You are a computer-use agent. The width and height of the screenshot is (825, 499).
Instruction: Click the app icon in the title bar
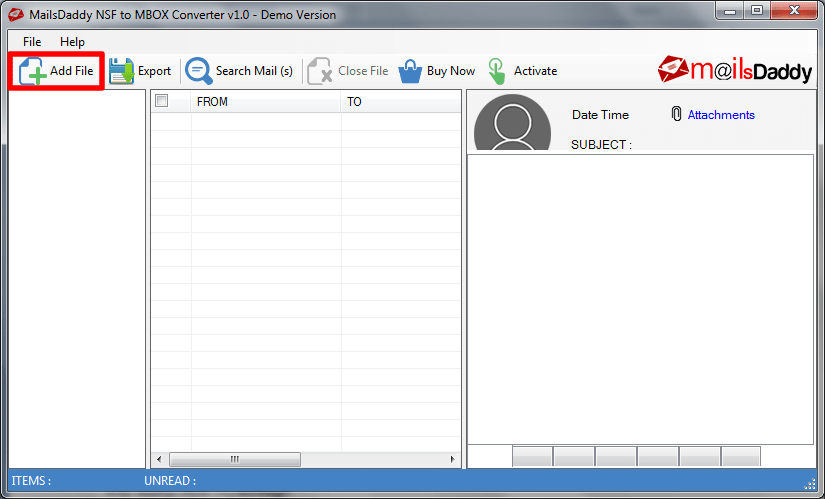coord(16,14)
